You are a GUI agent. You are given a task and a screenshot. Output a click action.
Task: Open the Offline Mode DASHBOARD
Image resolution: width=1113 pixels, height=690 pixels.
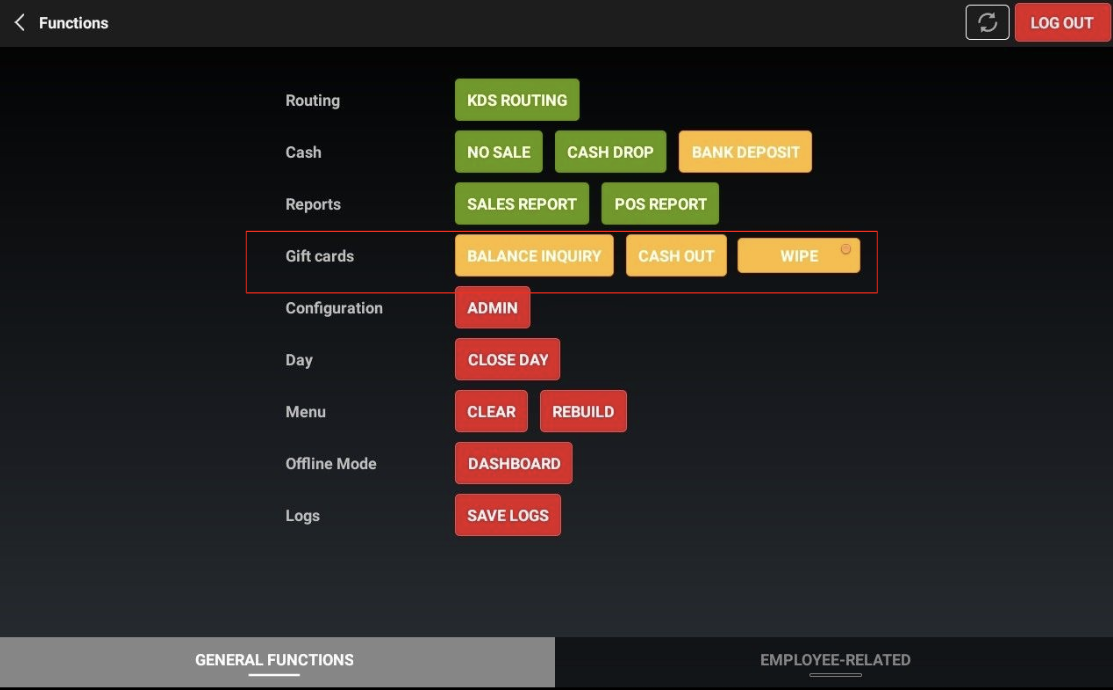(x=514, y=464)
